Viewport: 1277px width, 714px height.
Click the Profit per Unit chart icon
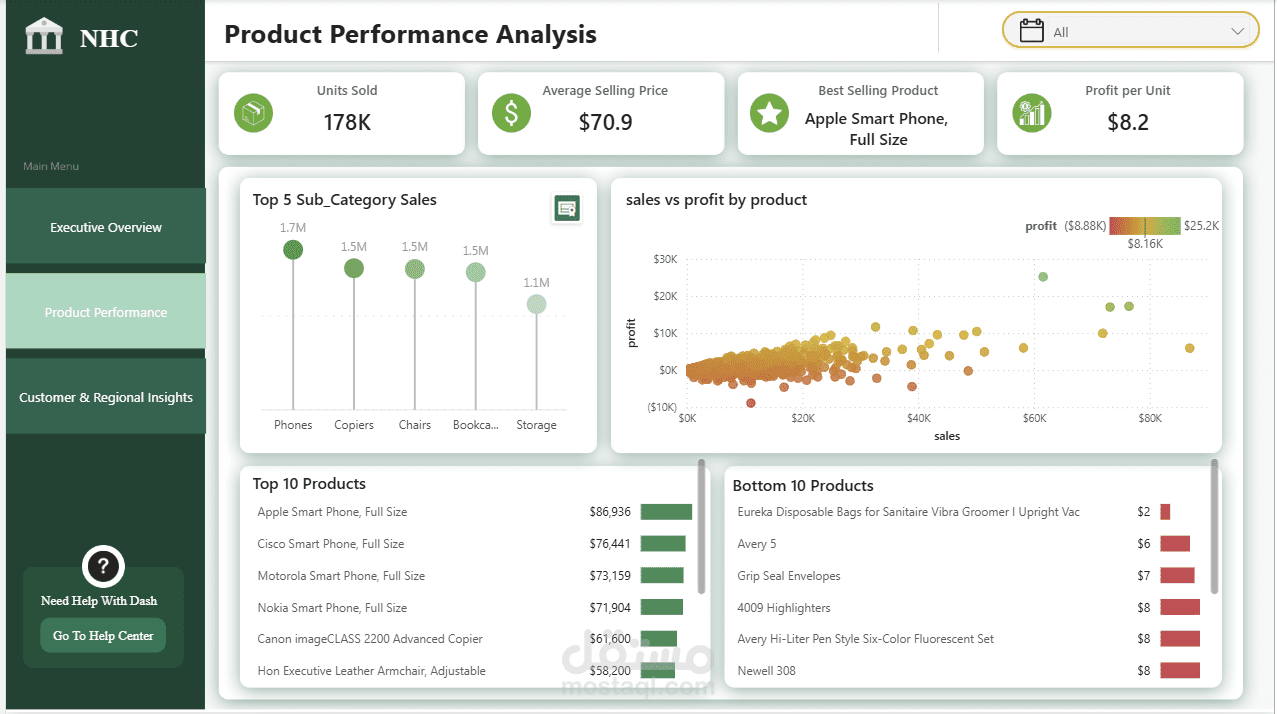(x=1031, y=112)
